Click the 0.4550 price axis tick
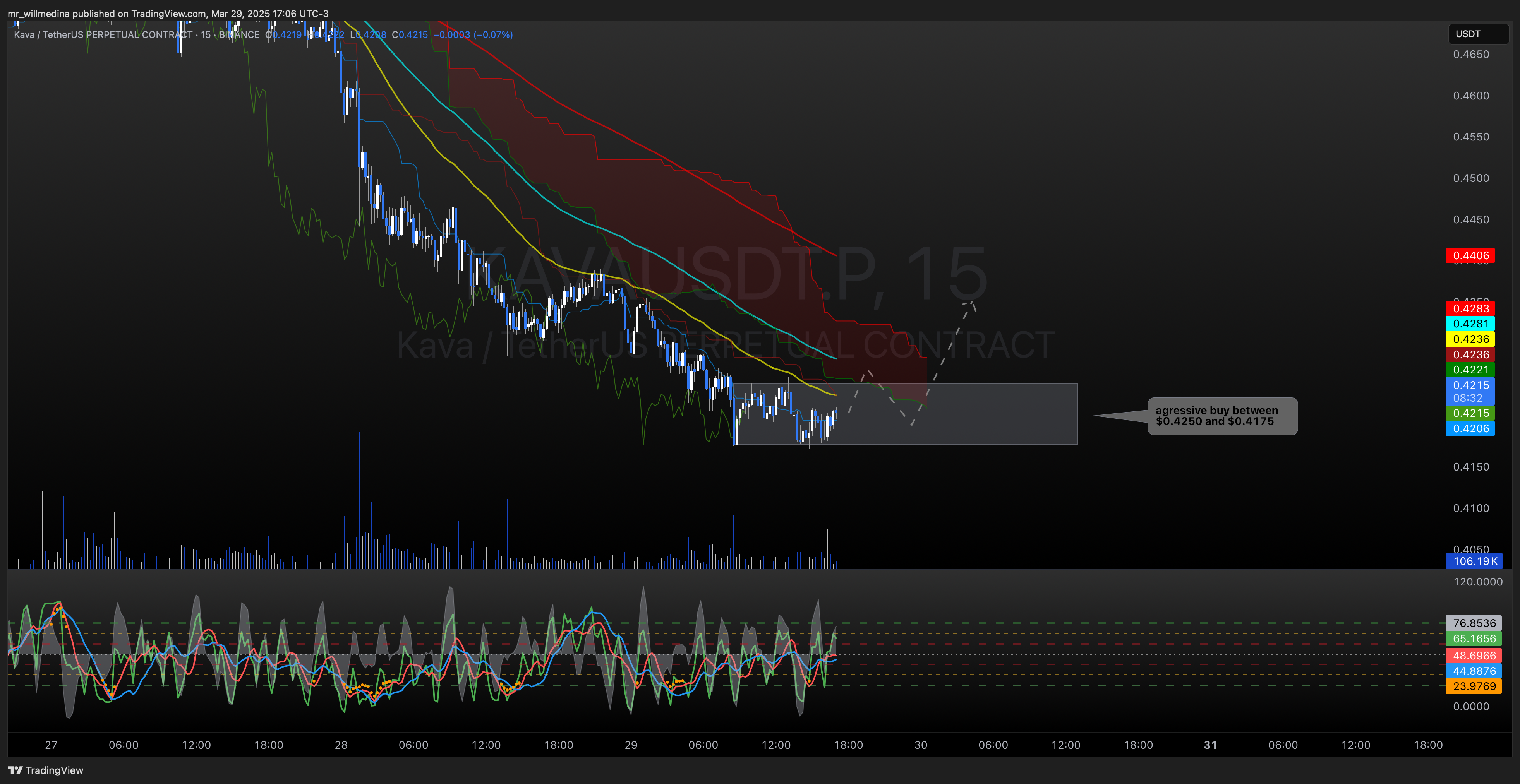The height and width of the screenshot is (784, 1520). 1471,137
